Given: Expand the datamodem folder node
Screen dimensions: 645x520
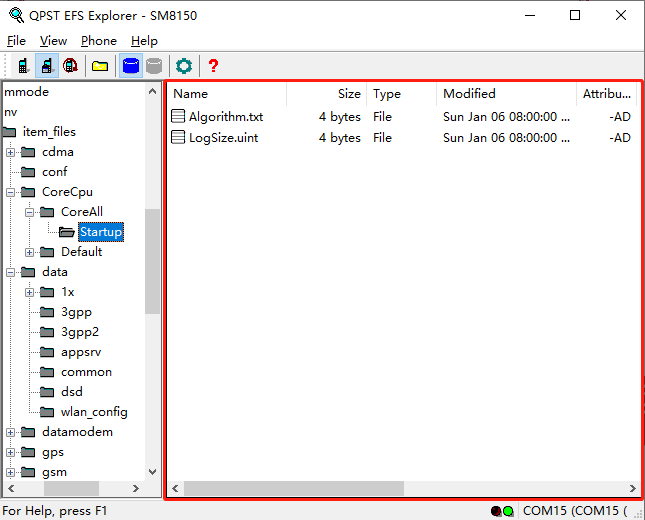Looking at the screenshot, I should pyautogui.click(x=11, y=432).
